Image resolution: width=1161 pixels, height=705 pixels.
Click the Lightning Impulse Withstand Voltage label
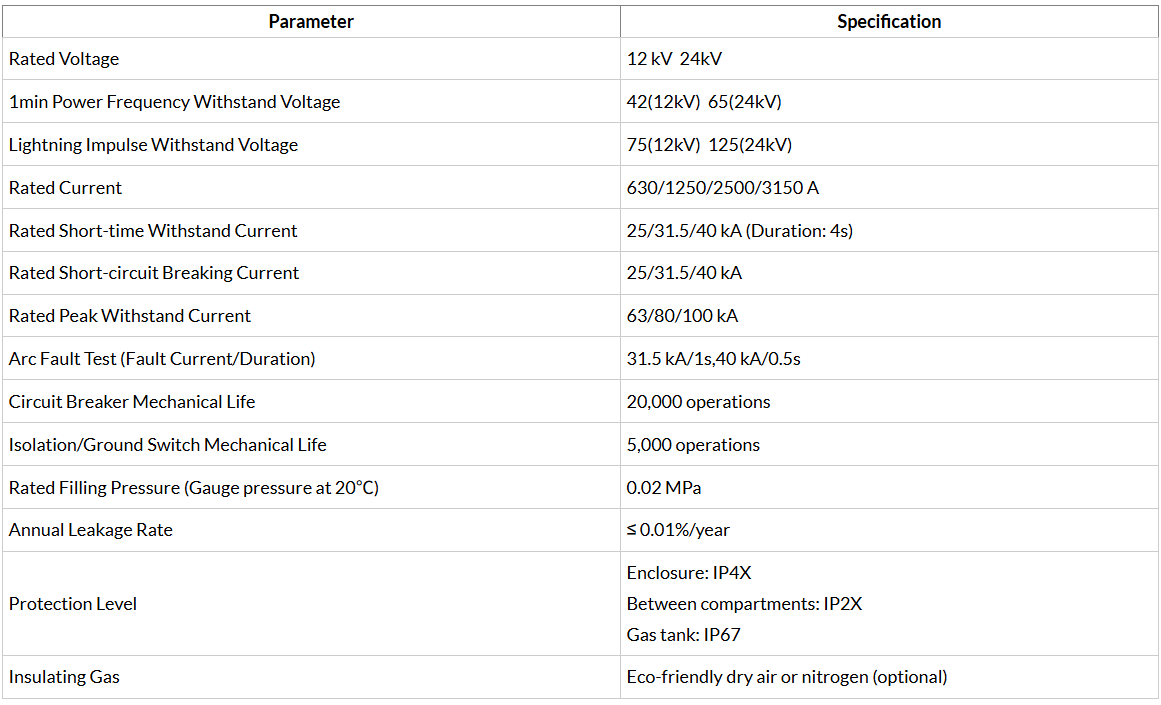[153, 145]
